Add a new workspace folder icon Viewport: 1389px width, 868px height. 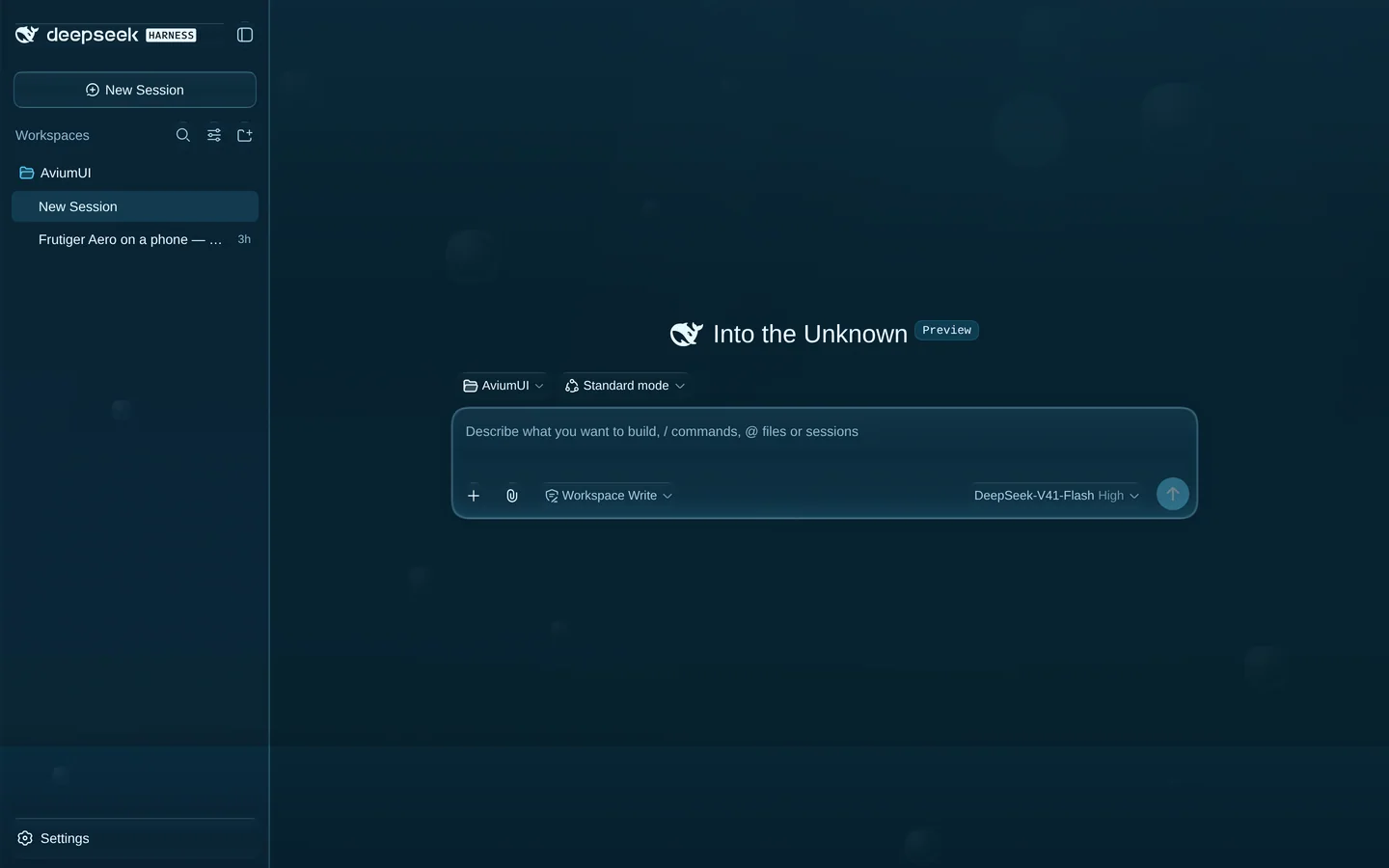click(x=245, y=135)
